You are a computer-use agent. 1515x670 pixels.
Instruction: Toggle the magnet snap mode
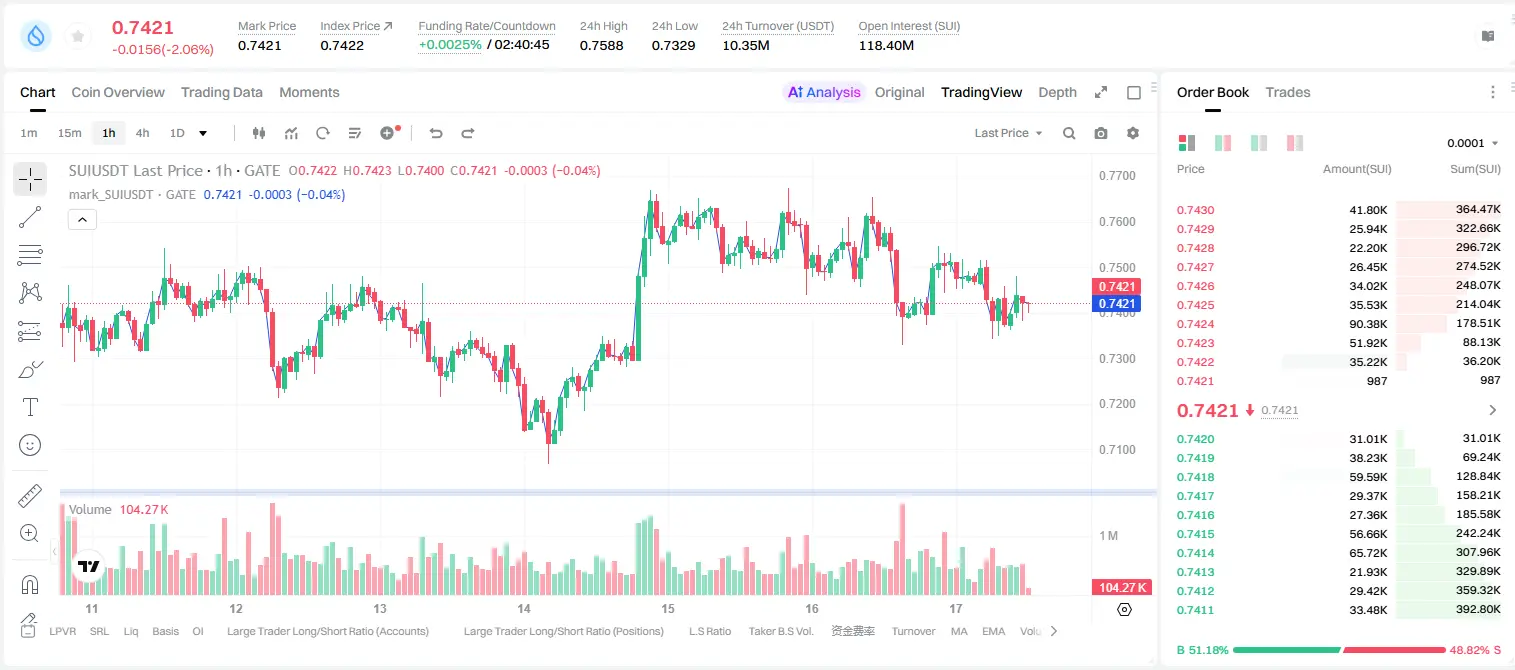tap(30, 584)
